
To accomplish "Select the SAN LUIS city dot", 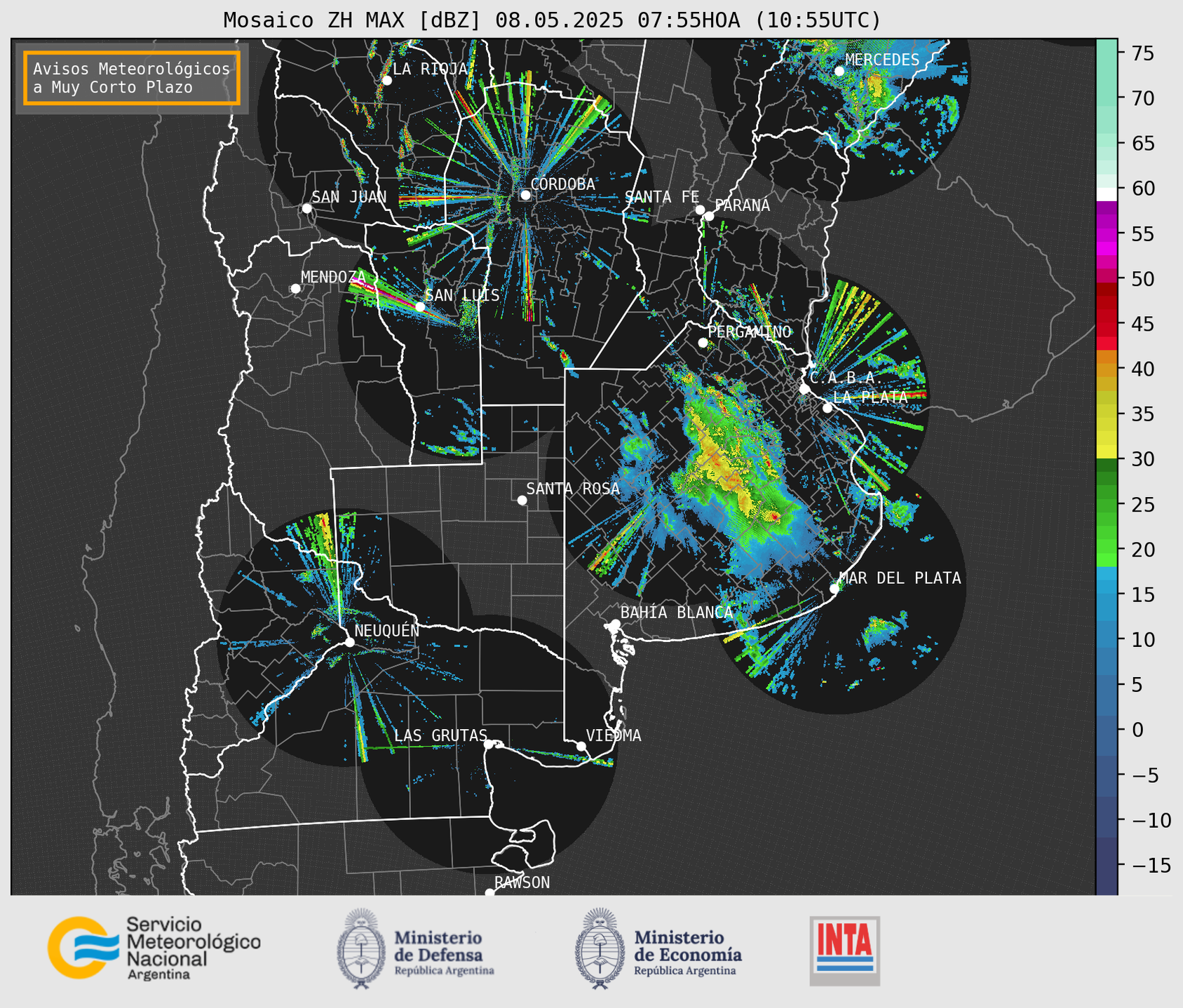I will point(419,306).
